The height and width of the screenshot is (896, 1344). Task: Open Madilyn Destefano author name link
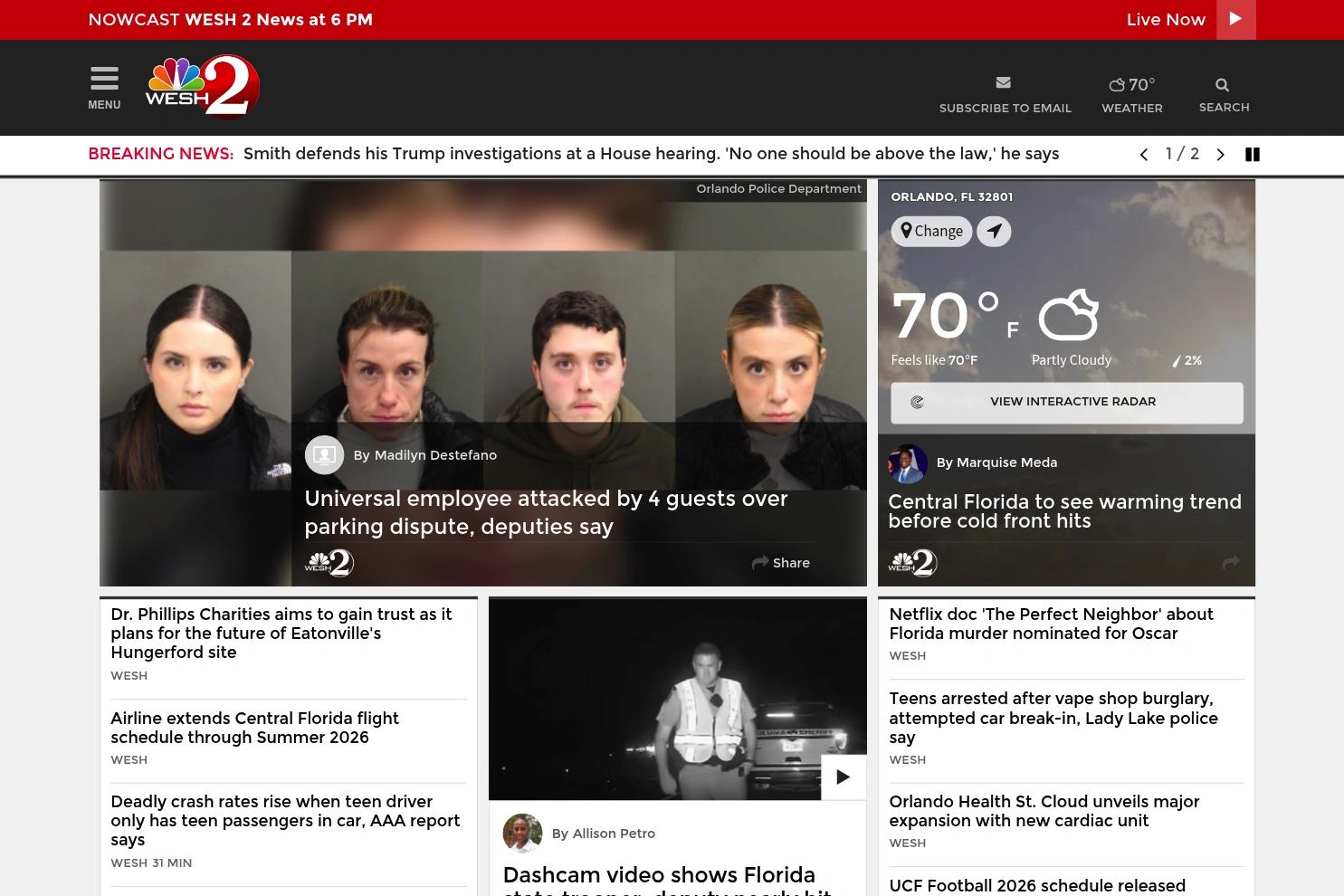click(435, 455)
